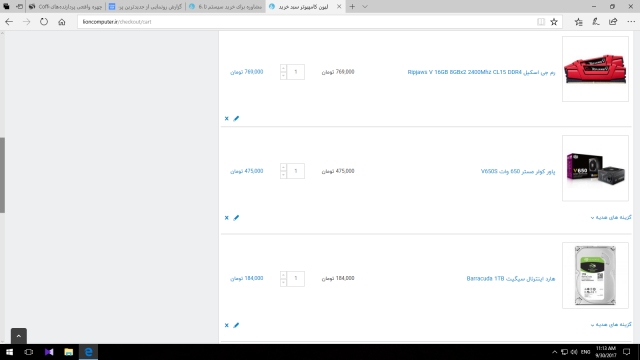Expand gift options under Barracuda 1TB
This screenshot has height=360, width=640.
tap(611, 325)
